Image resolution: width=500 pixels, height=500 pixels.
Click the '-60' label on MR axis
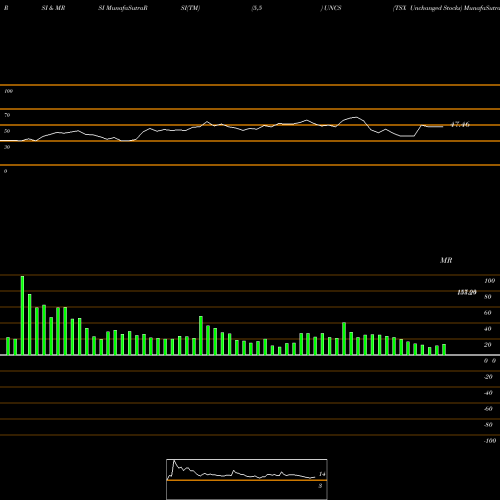(488, 409)
